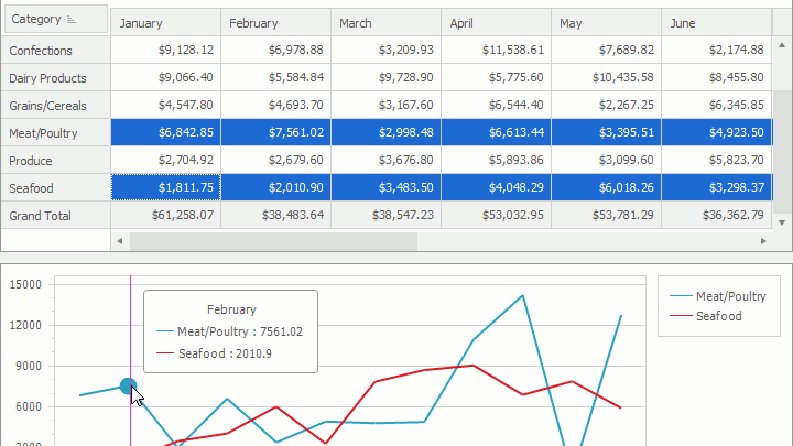Click the horizontal scrollbar right arrow
Image resolution: width=793 pixels, height=446 pixels.
tap(764, 241)
